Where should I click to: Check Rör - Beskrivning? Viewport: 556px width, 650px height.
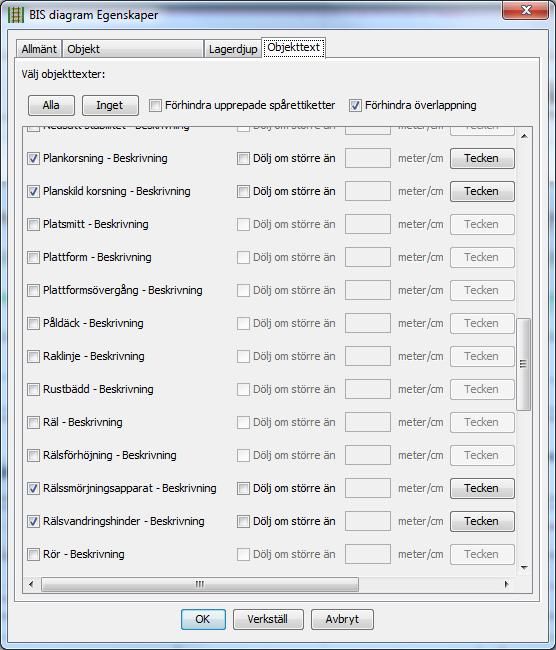point(33,554)
